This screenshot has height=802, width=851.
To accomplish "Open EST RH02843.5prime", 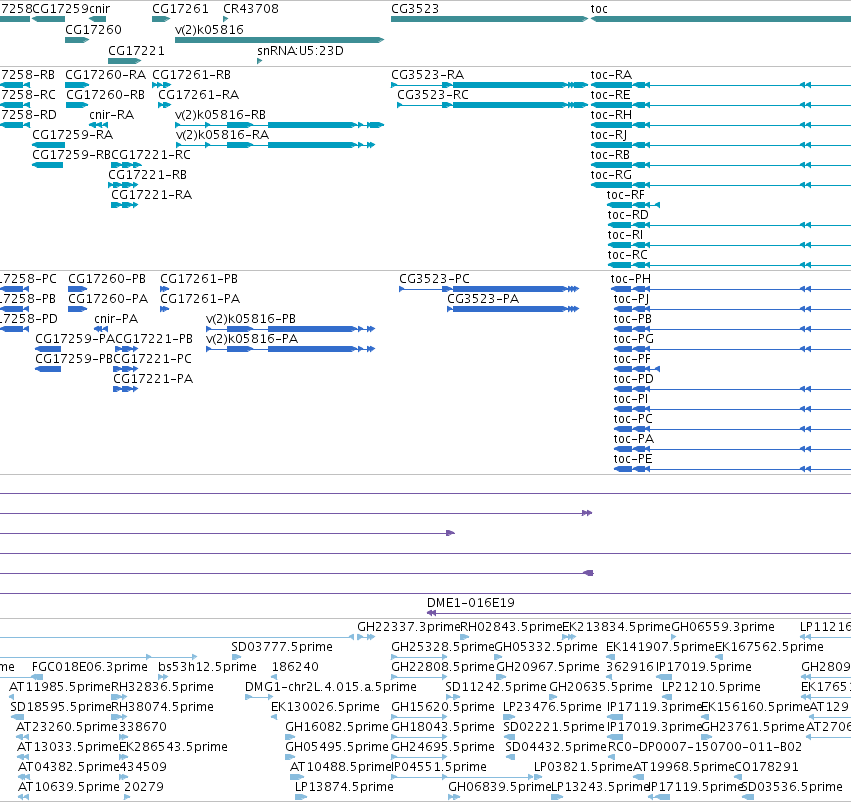I will pos(511,626).
